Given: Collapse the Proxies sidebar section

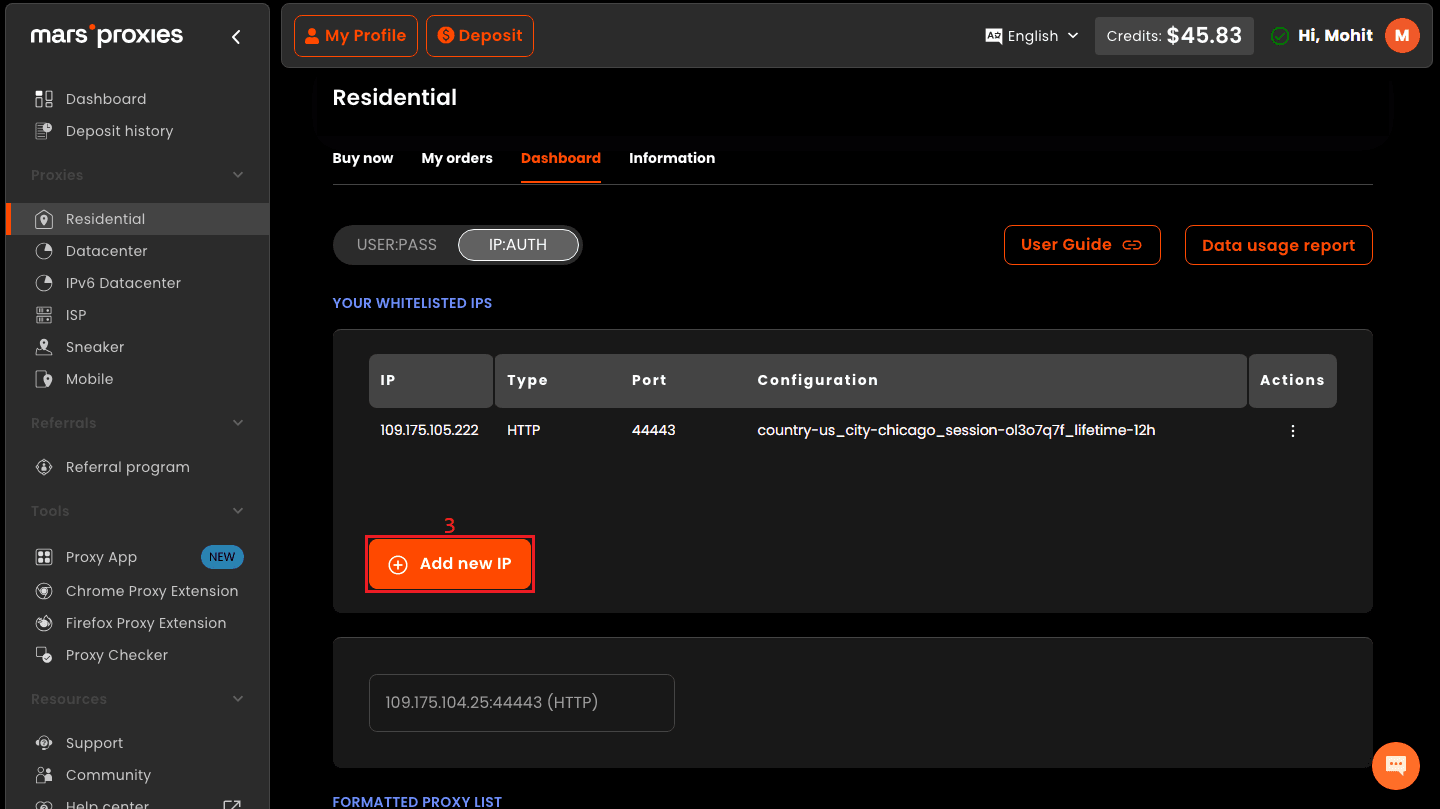Looking at the screenshot, I should (238, 175).
